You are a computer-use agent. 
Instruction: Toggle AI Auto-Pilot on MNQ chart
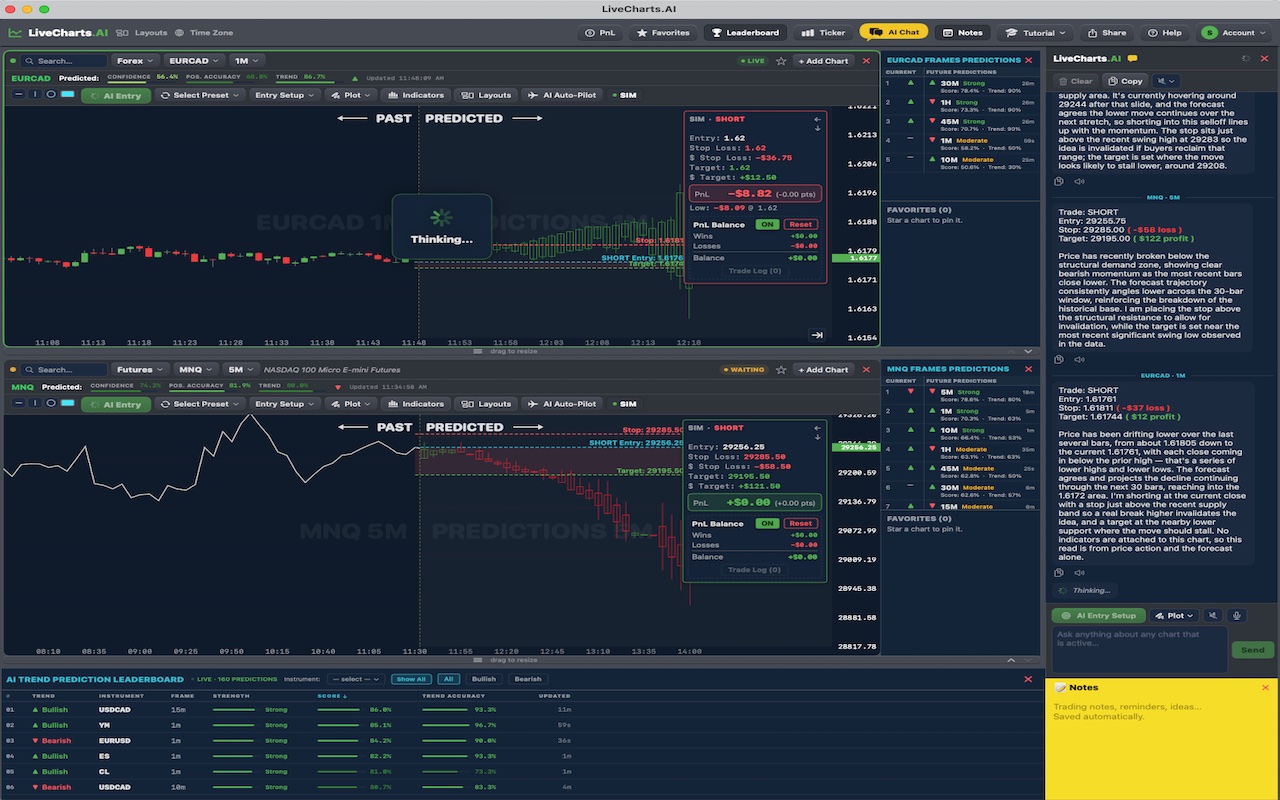(x=562, y=404)
